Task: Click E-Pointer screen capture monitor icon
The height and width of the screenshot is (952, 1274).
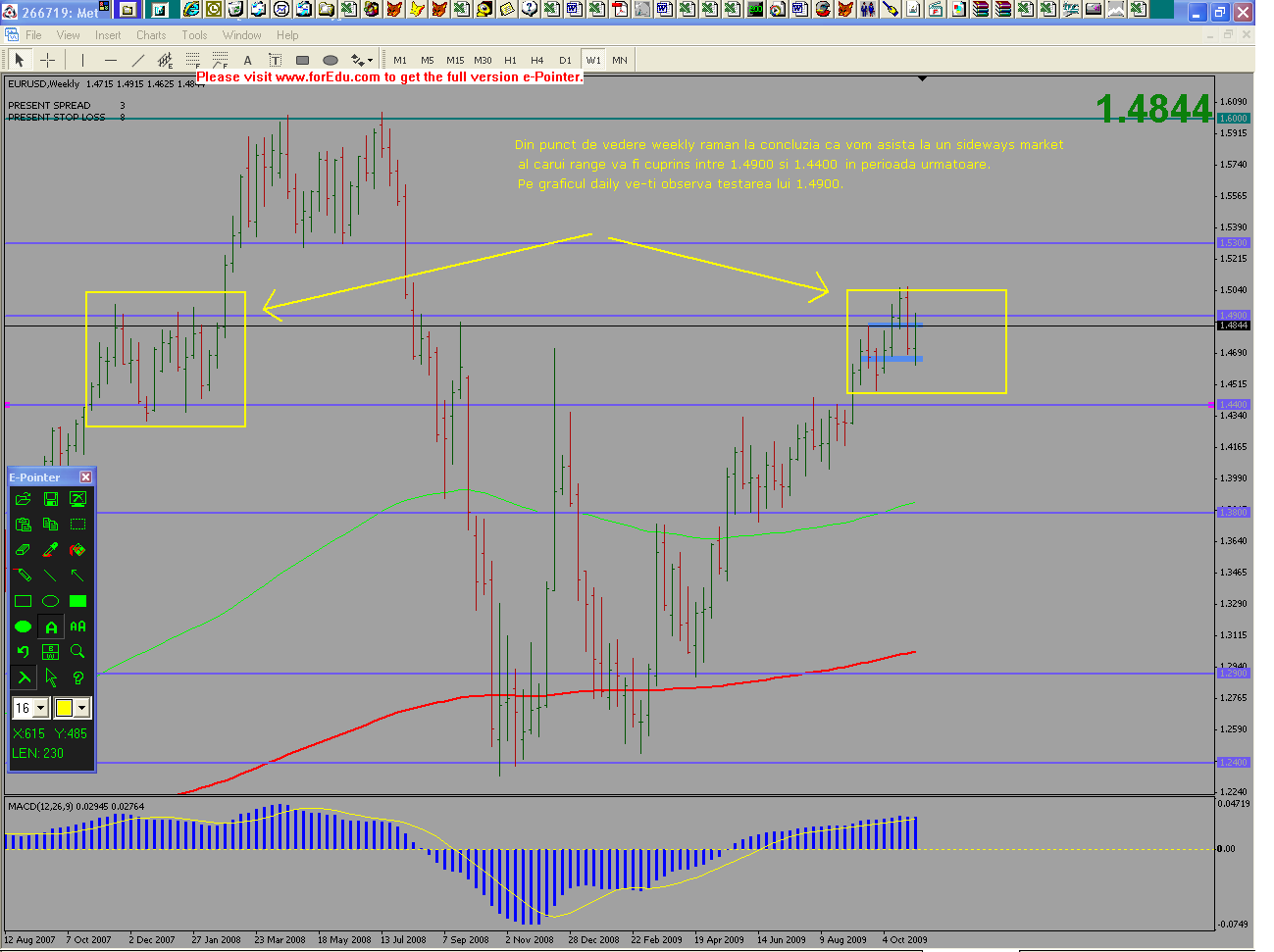Action: pyautogui.click(x=78, y=499)
